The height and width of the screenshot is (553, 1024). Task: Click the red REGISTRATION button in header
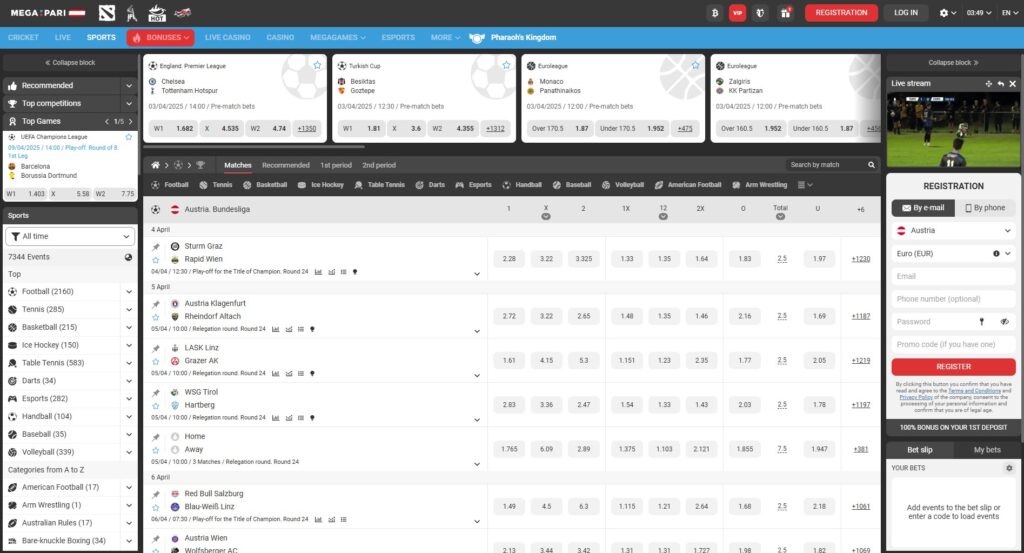coord(841,12)
